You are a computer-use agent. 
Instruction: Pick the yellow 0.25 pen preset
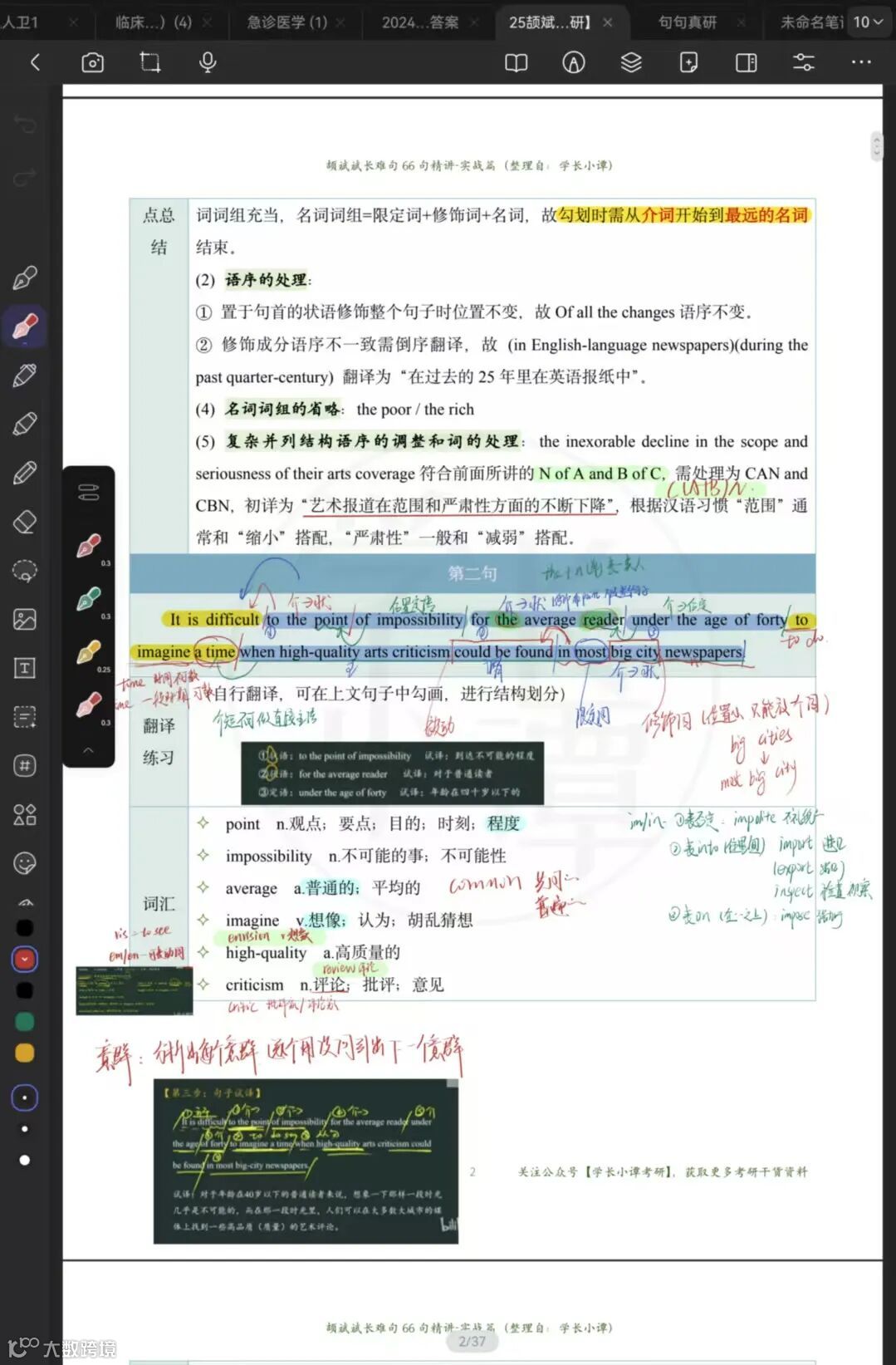(x=89, y=653)
